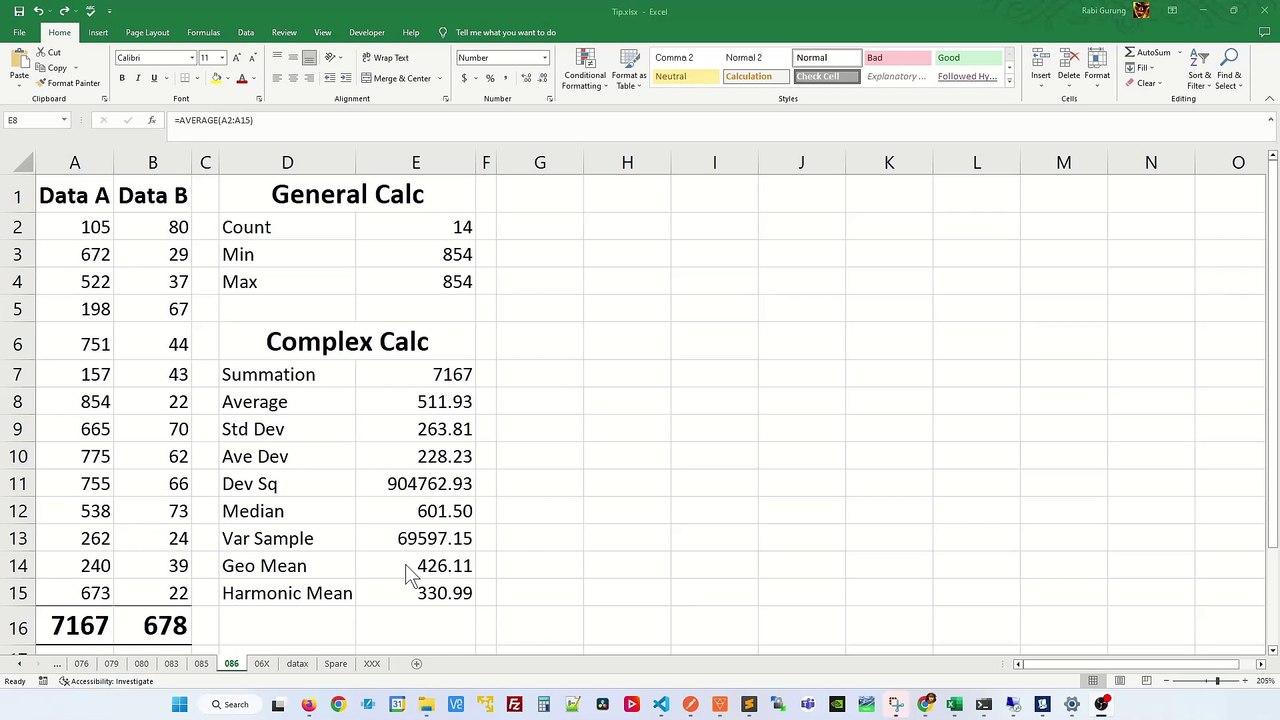
Task: Click the Paste clipboard icon
Action: (18, 60)
